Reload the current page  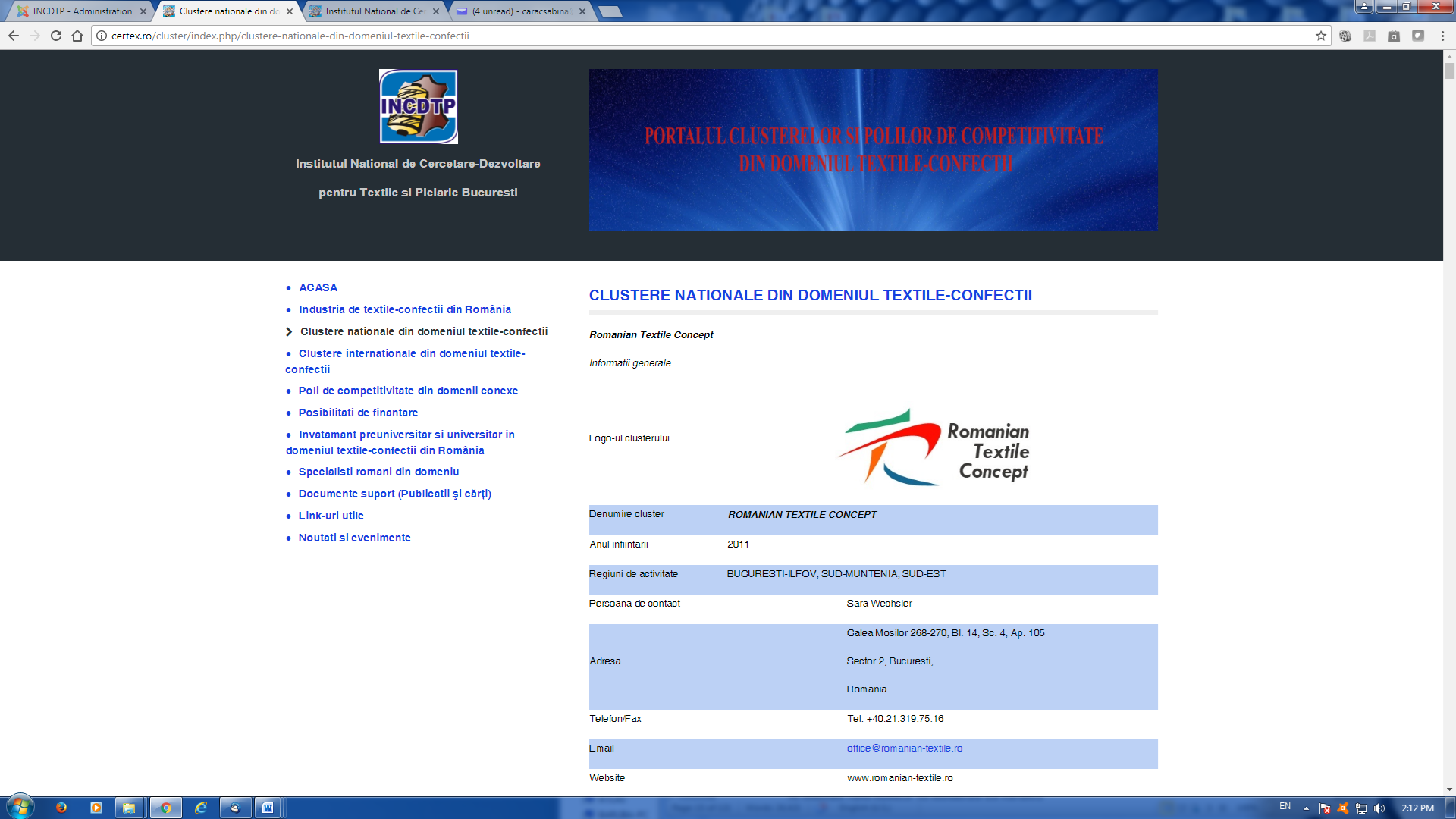pyautogui.click(x=56, y=36)
